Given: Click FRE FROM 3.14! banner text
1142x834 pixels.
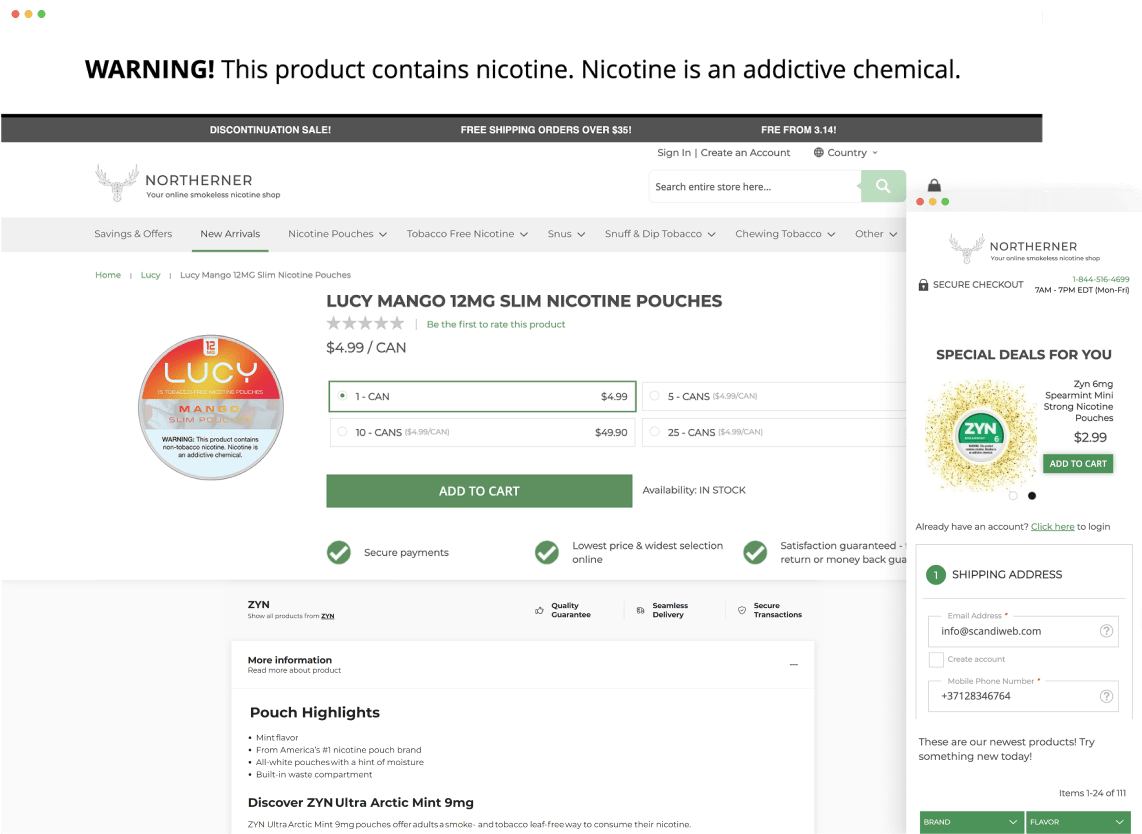Looking at the screenshot, I should (x=798, y=130).
